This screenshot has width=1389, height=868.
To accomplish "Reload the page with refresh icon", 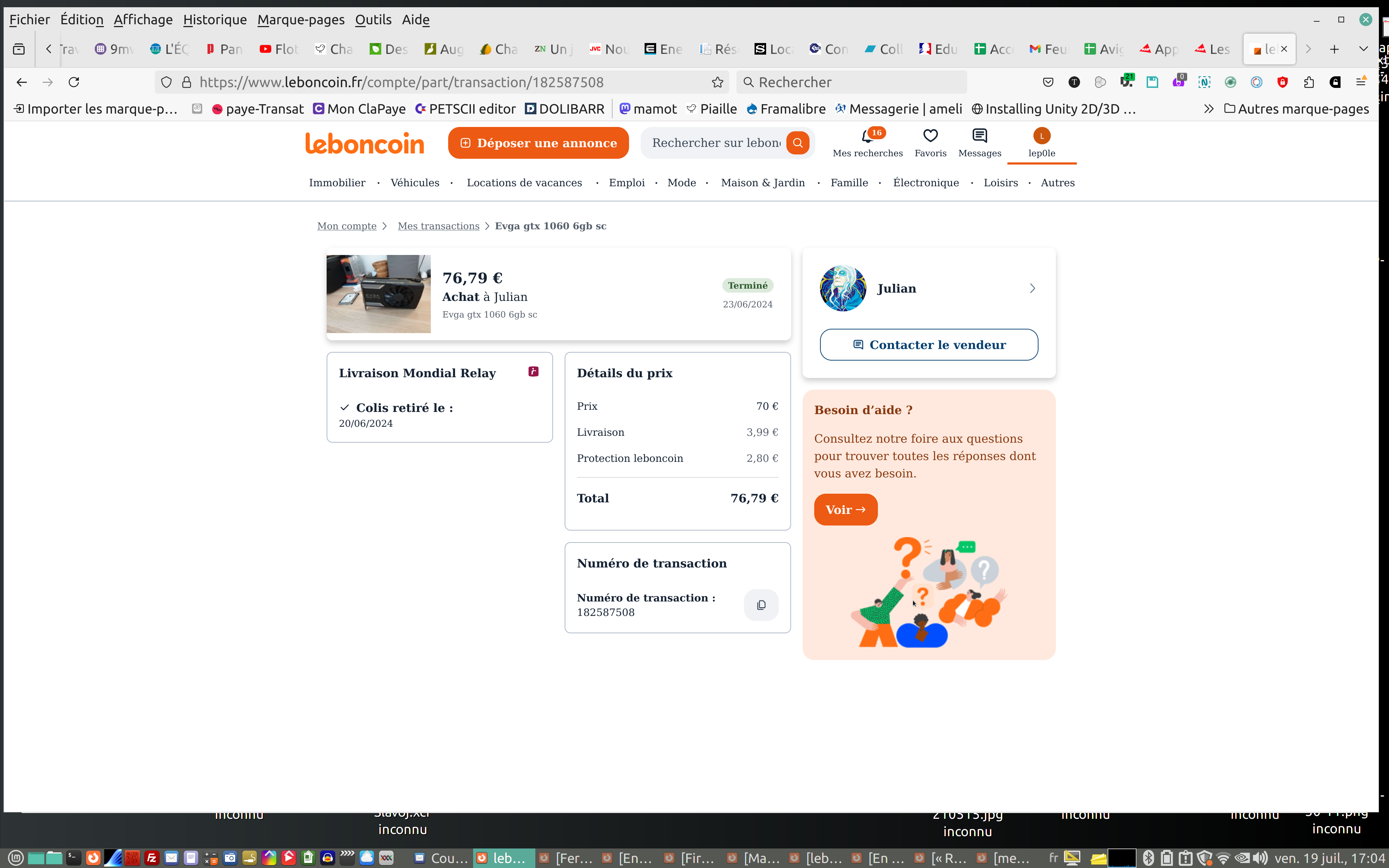I will click(x=74, y=82).
